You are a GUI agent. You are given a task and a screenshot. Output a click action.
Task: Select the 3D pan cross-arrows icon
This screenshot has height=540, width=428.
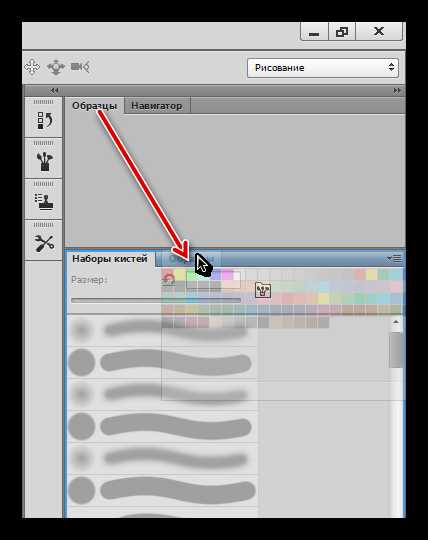click(x=32, y=67)
